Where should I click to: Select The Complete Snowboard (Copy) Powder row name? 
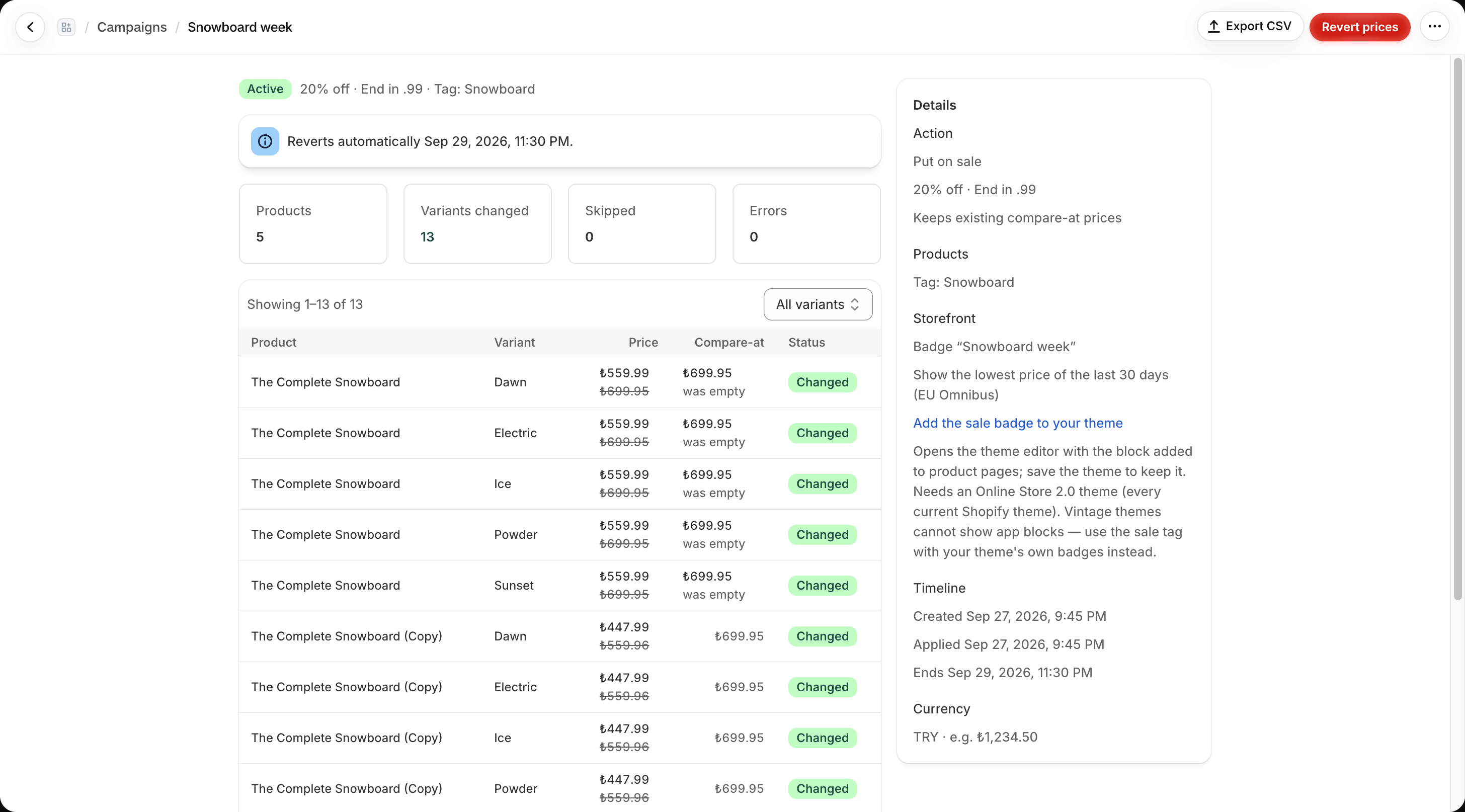click(x=346, y=788)
